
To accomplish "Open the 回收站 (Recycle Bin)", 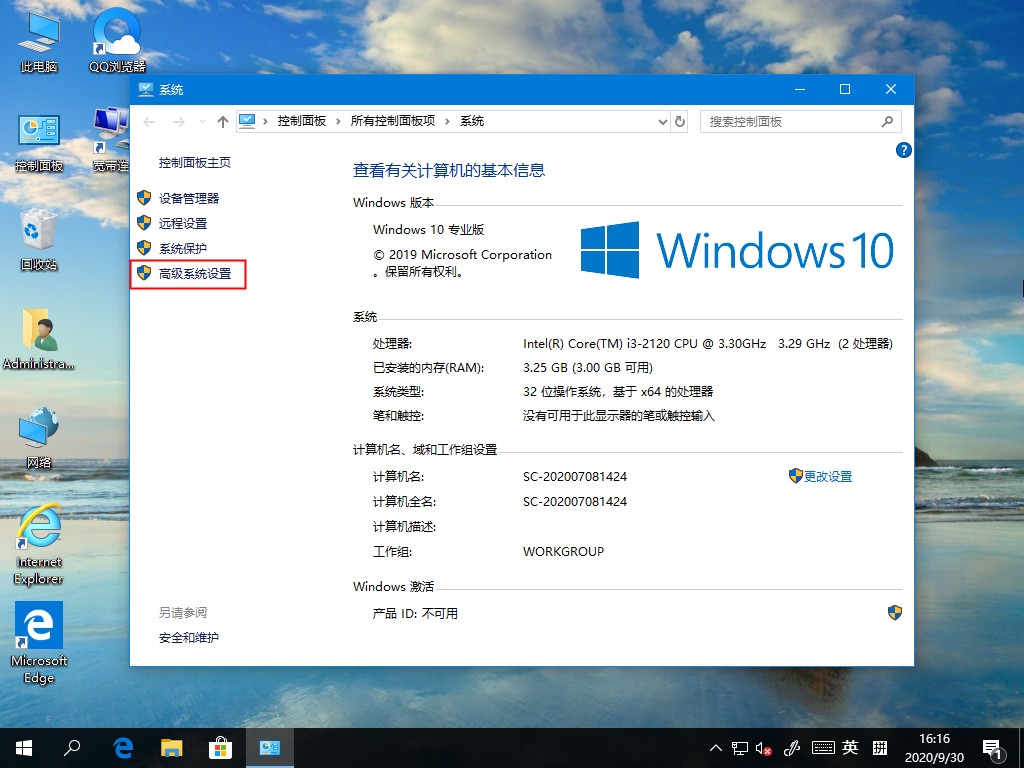I will [x=40, y=230].
